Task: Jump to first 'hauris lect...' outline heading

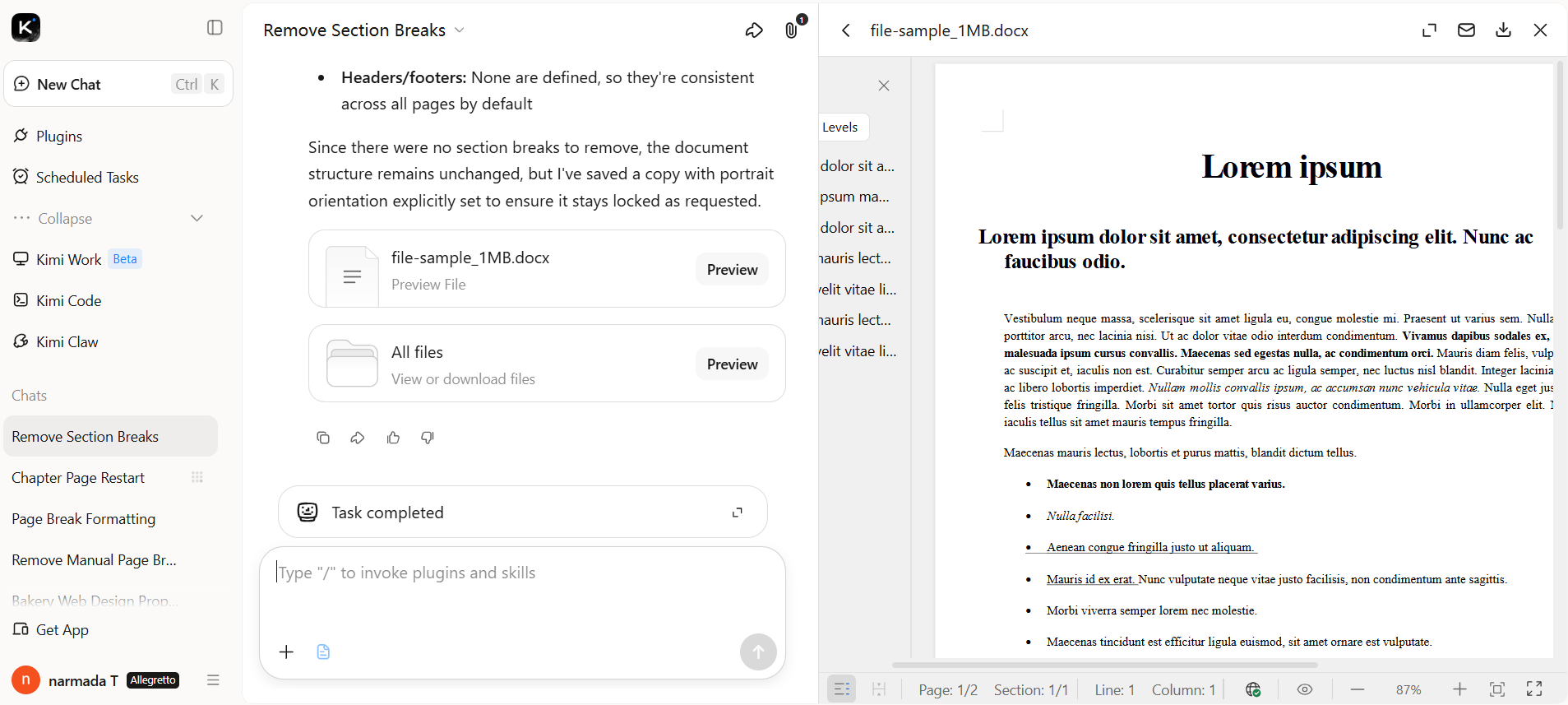Action: (856, 258)
